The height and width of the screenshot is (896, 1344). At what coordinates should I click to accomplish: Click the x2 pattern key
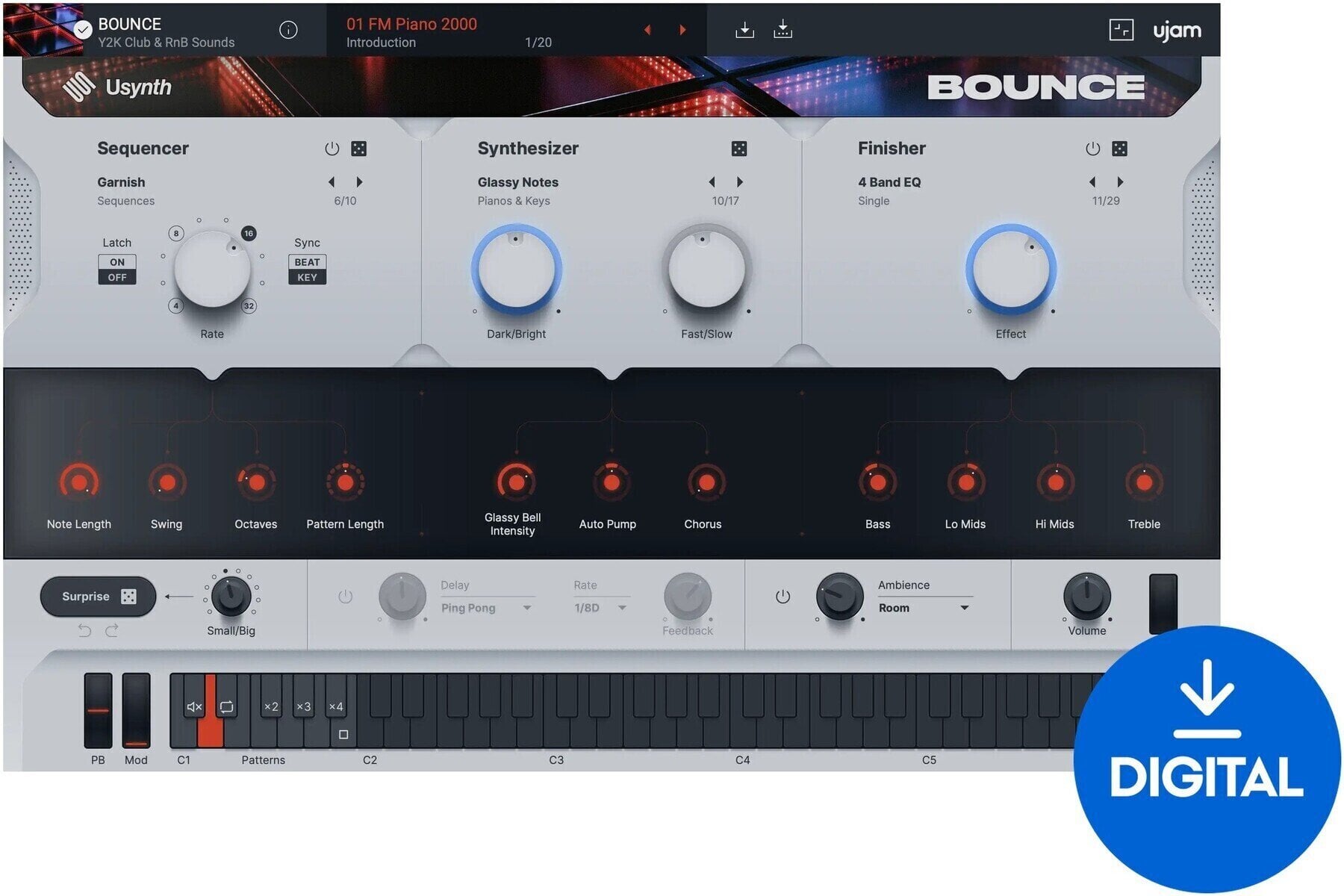[x=271, y=706]
